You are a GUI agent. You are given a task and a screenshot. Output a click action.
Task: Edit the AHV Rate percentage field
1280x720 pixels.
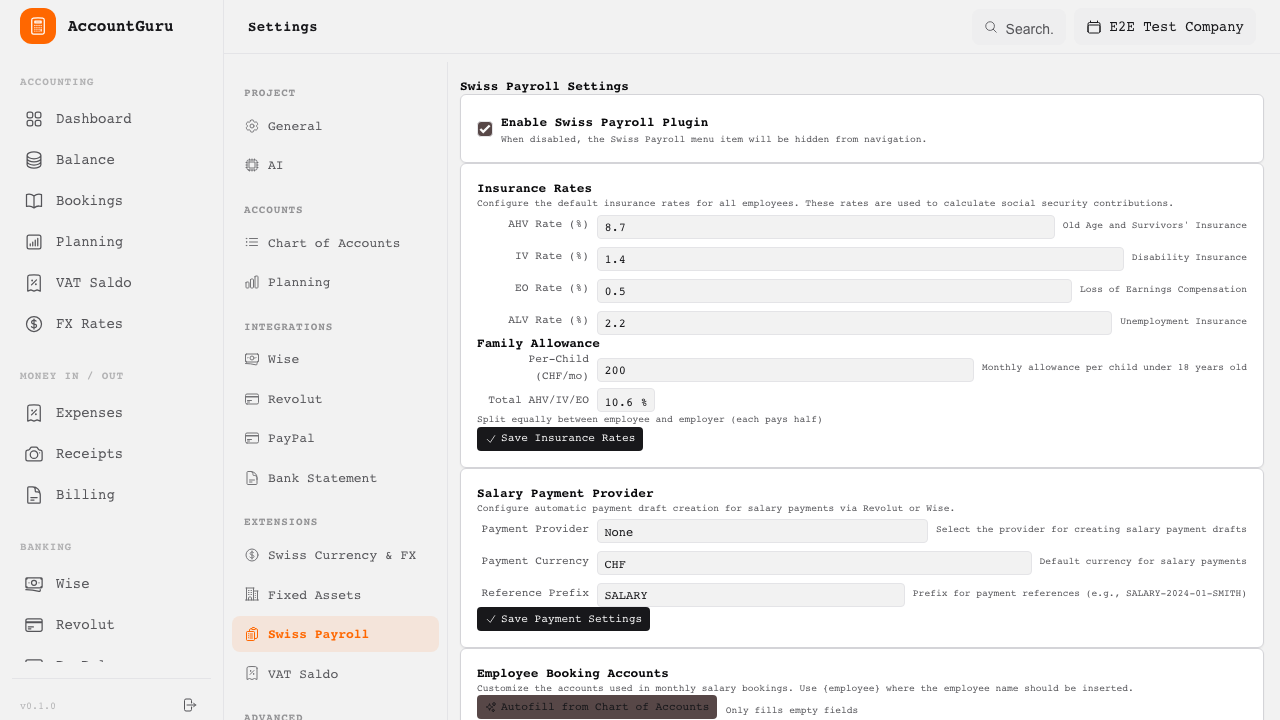pos(825,227)
